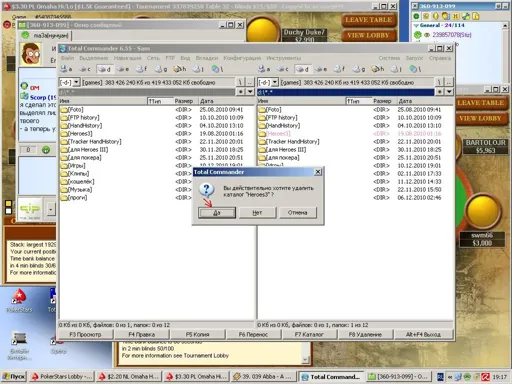Viewport: 512px width, 384px height.
Task: Click the padlock icon in QIP toolbar
Action: (x=476, y=16)
